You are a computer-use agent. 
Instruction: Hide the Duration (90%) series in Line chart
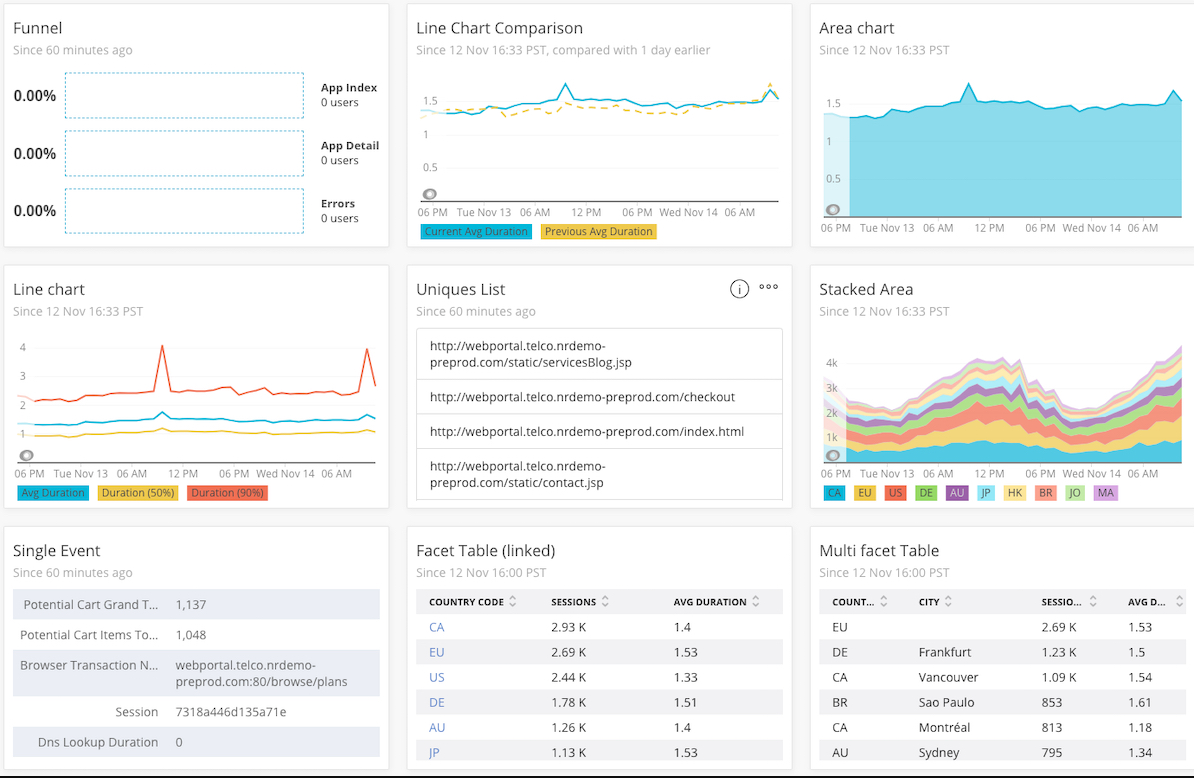point(227,493)
